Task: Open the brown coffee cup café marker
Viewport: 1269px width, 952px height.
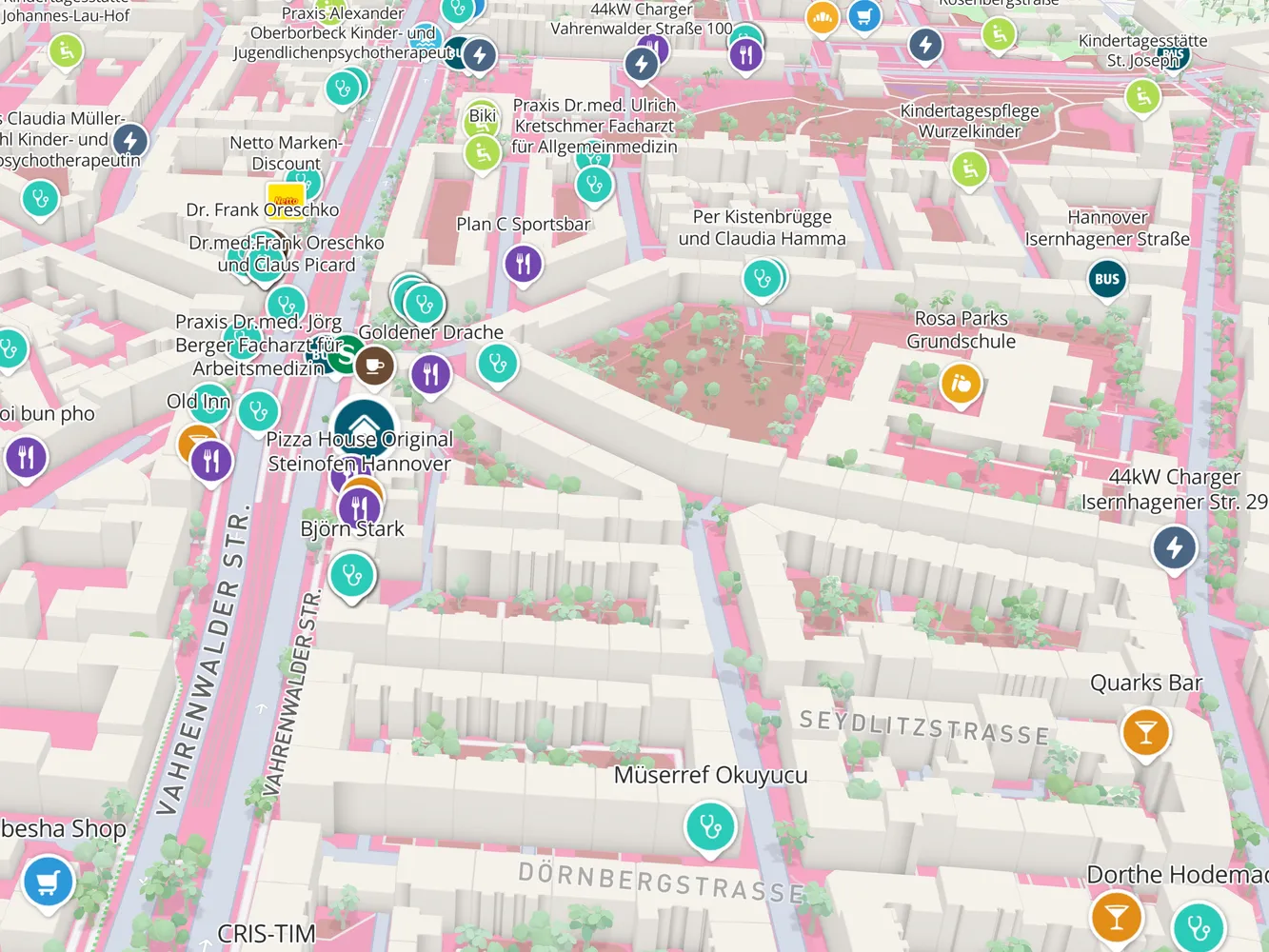Action: [374, 365]
